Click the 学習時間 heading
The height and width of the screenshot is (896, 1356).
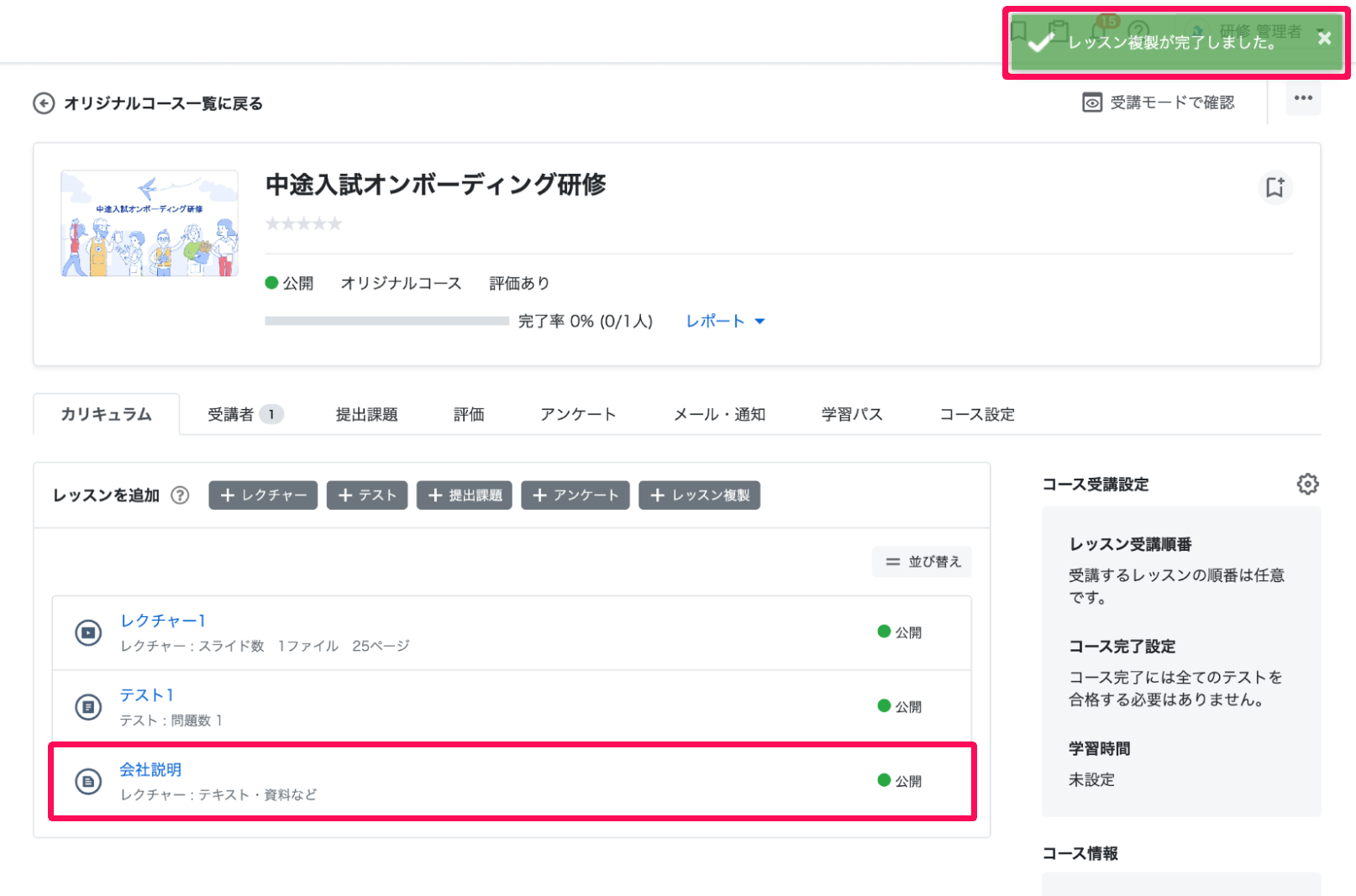click(x=1099, y=748)
